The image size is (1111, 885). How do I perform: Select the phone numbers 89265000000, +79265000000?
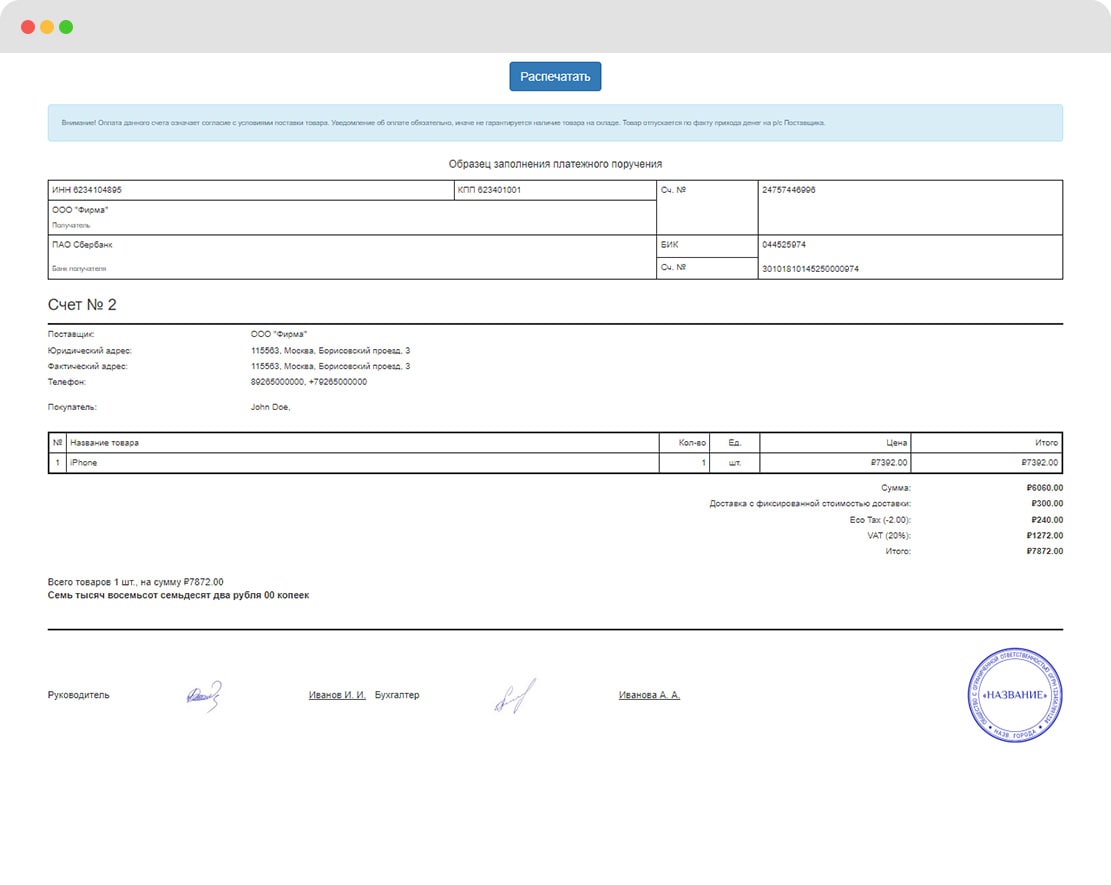pos(309,382)
